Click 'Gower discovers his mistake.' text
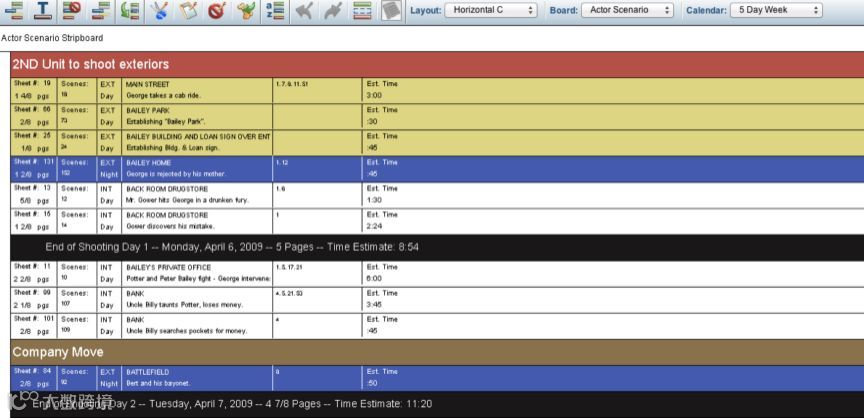The width and height of the screenshot is (864, 418). tap(170, 226)
